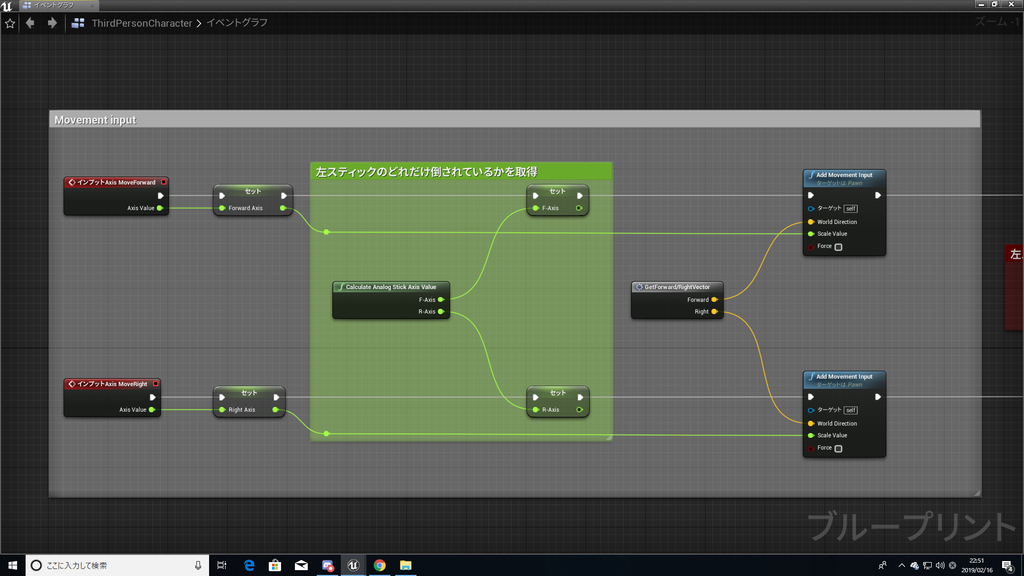
Task: Show hidden system tray icons
Action: coord(901,566)
